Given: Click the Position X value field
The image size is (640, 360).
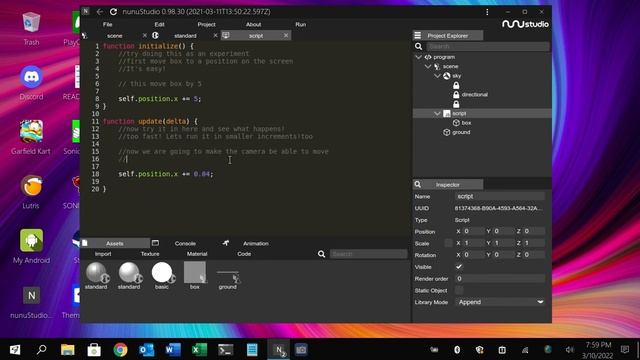Looking at the screenshot, I should click(x=474, y=231).
